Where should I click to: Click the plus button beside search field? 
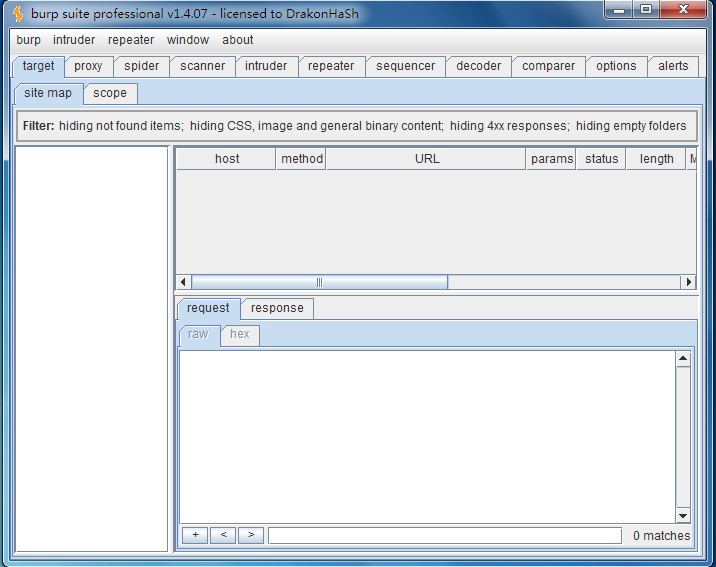195,535
